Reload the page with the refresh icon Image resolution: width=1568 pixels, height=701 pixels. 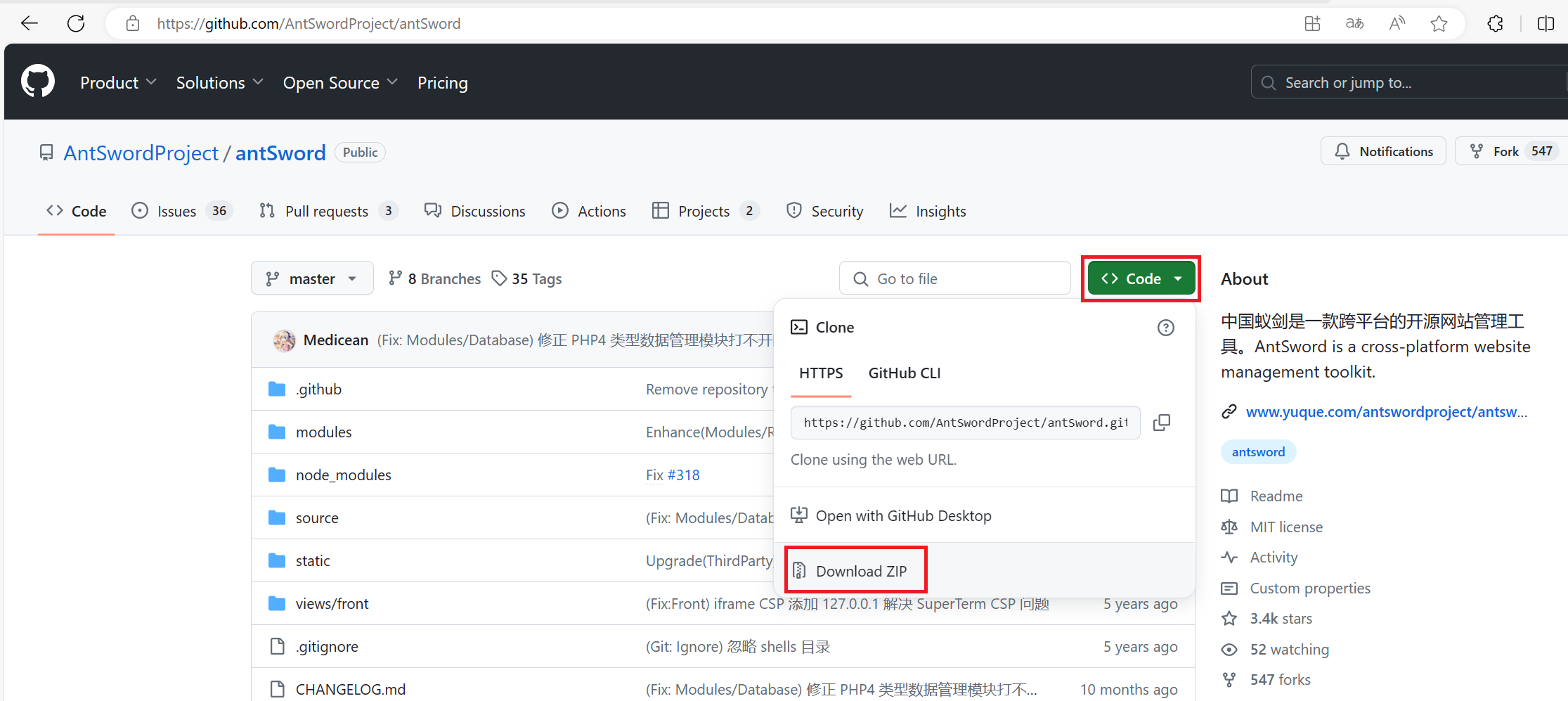(76, 23)
